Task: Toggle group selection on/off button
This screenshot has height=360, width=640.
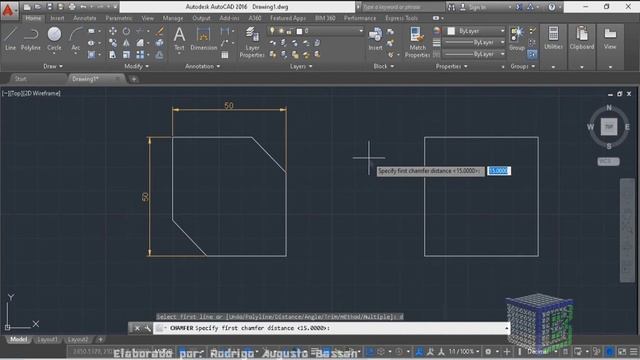Action: 532,54
